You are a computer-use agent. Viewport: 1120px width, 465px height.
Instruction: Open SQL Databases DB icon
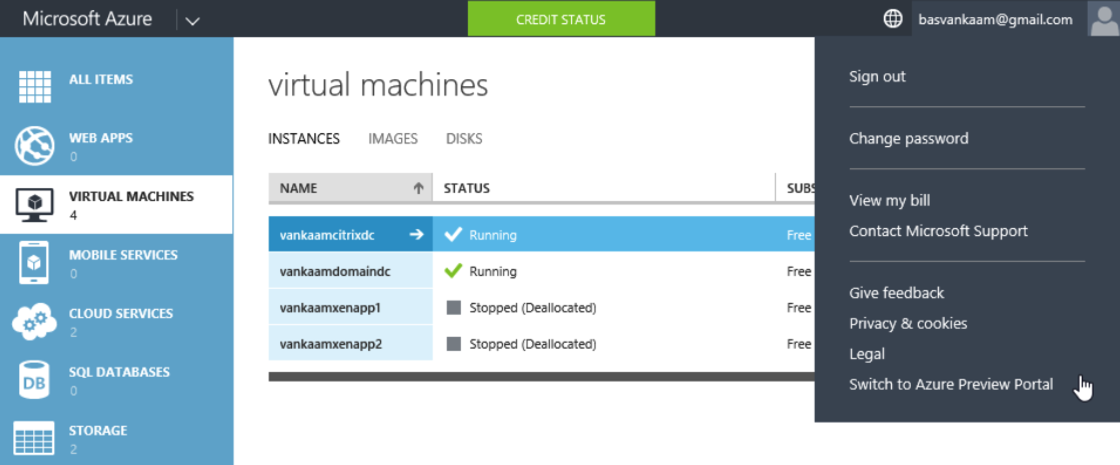(x=34, y=381)
